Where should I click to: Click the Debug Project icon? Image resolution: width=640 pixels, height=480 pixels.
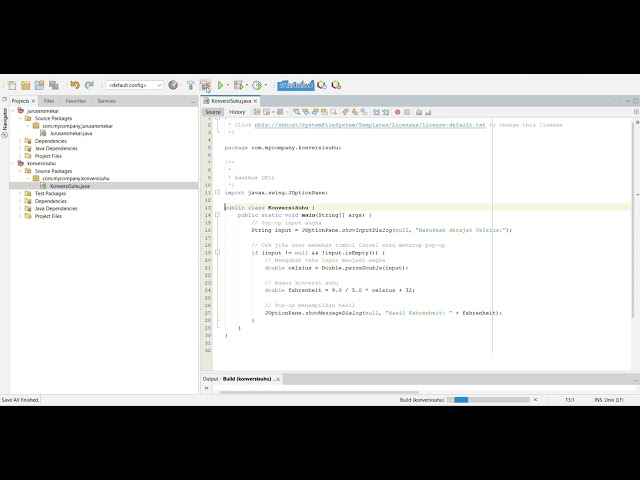(238, 85)
